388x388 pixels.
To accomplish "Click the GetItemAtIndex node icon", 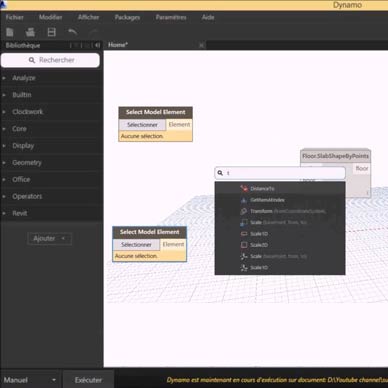I will (x=244, y=200).
